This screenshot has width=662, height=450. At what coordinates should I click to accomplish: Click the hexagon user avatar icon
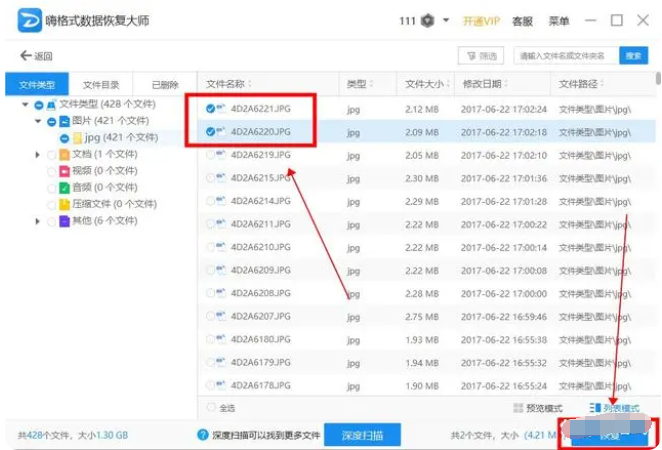coord(428,20)
